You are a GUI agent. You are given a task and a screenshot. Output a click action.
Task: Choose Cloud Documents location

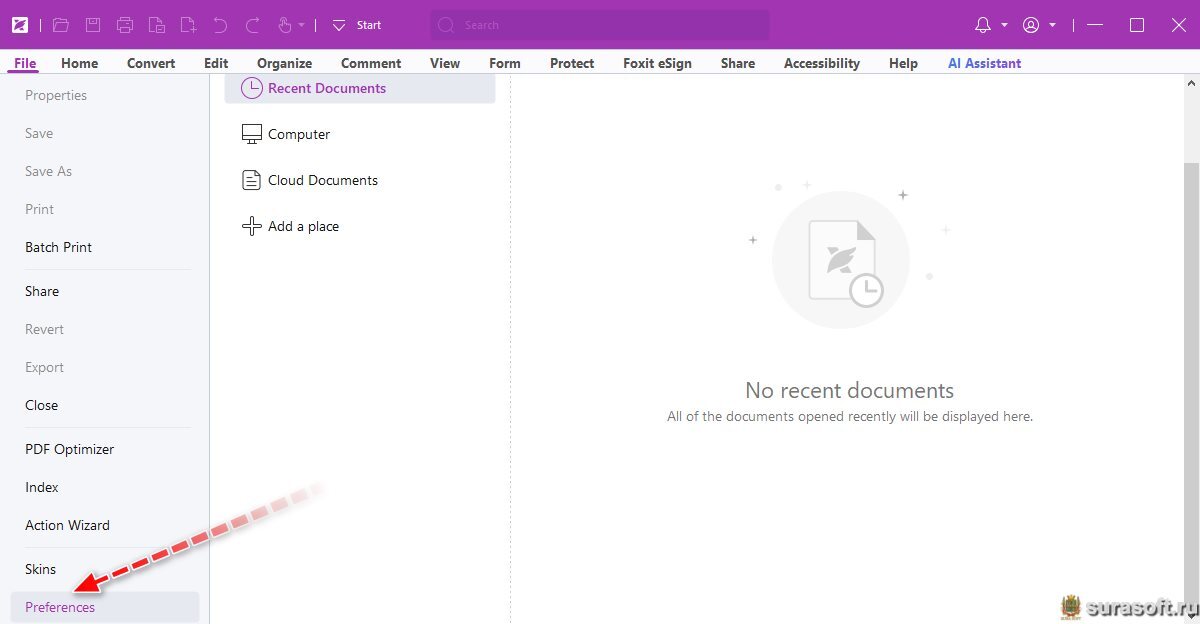322,180
